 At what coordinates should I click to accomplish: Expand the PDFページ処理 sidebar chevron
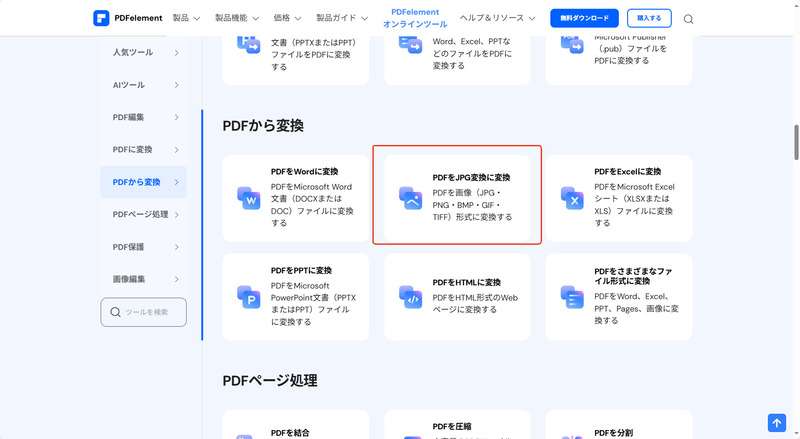tap(177, 214)
